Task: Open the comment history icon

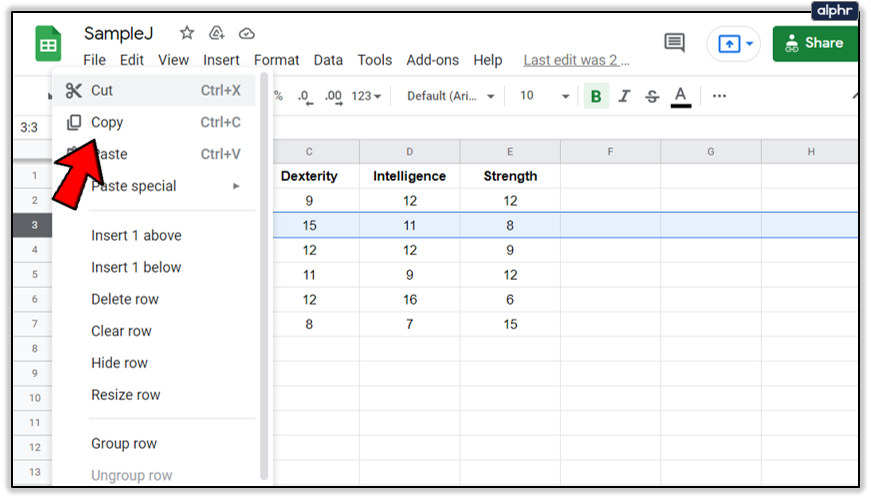Action: 674,43
